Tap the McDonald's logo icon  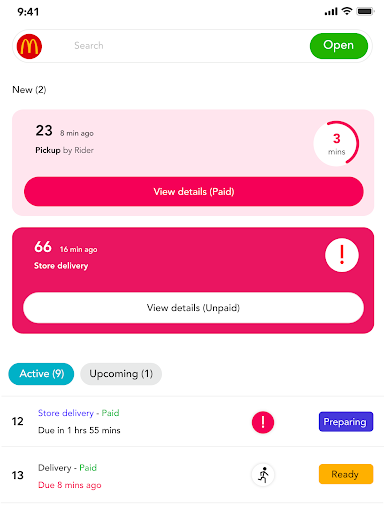pos(29,46)
